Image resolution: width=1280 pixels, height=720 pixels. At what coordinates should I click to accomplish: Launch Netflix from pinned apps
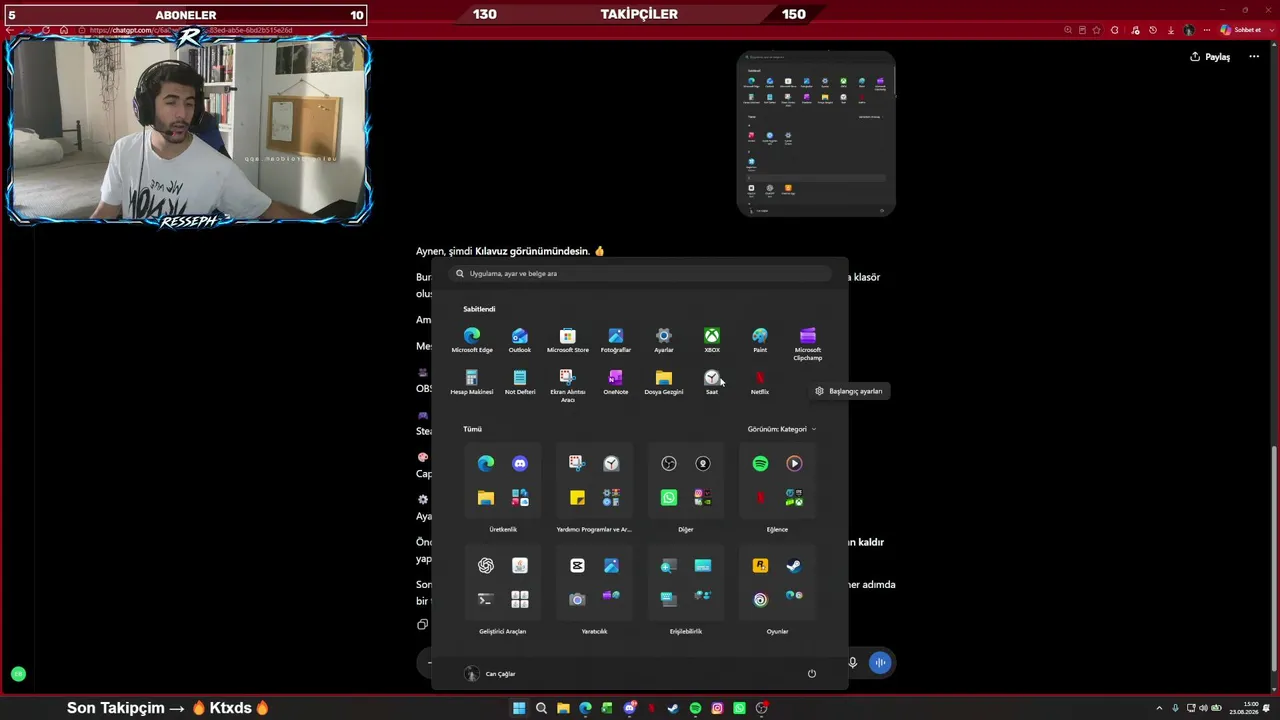760,382
